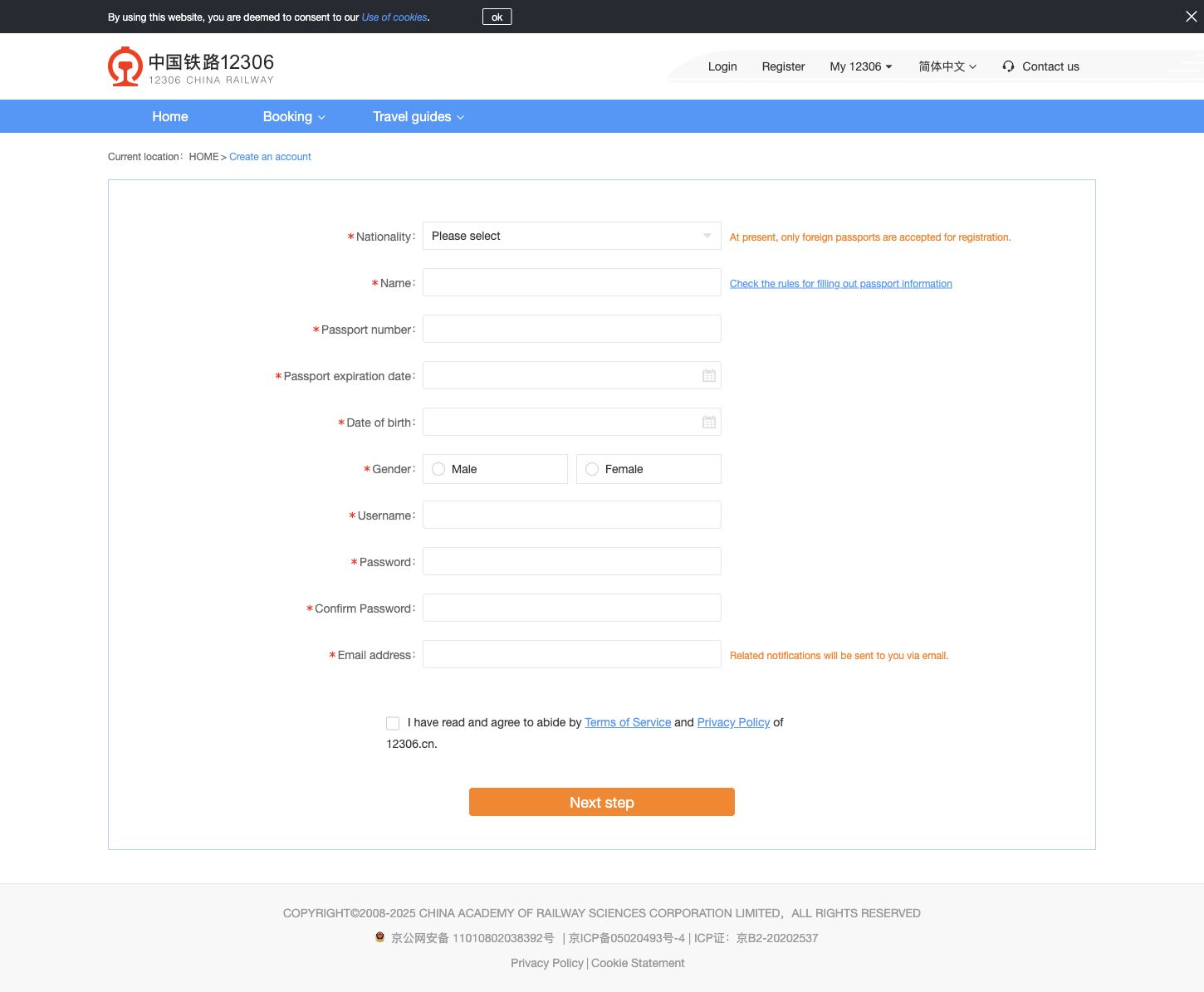Screen dimensions: 1204x992
Task: Focus the Email address field
Action: [572, 654]
